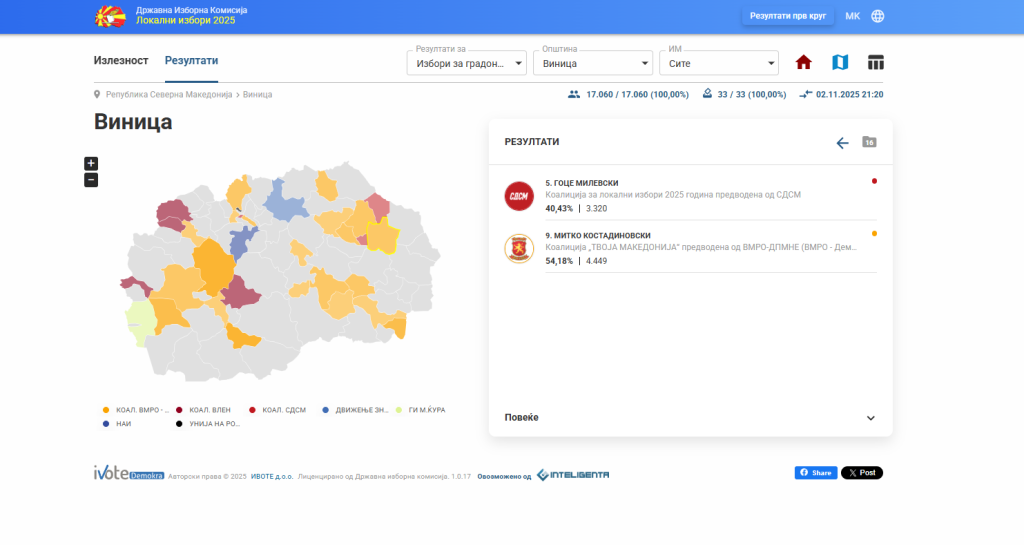Switch to table view icon
1024x545 pixels.
coord(876,63)
